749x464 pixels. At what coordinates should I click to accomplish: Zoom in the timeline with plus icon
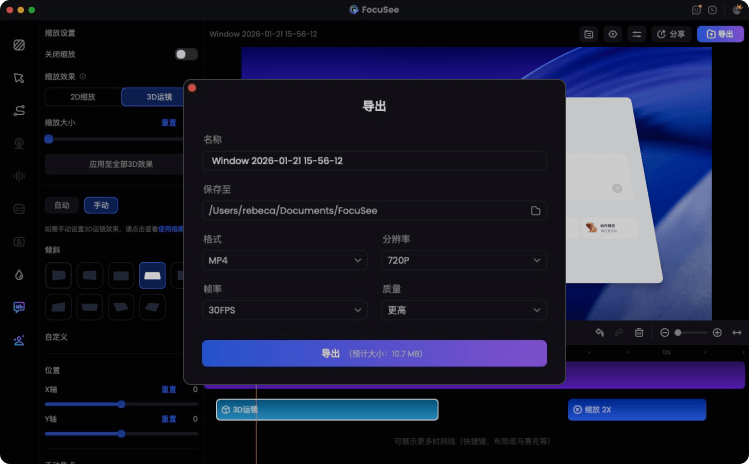click(717, 333)
